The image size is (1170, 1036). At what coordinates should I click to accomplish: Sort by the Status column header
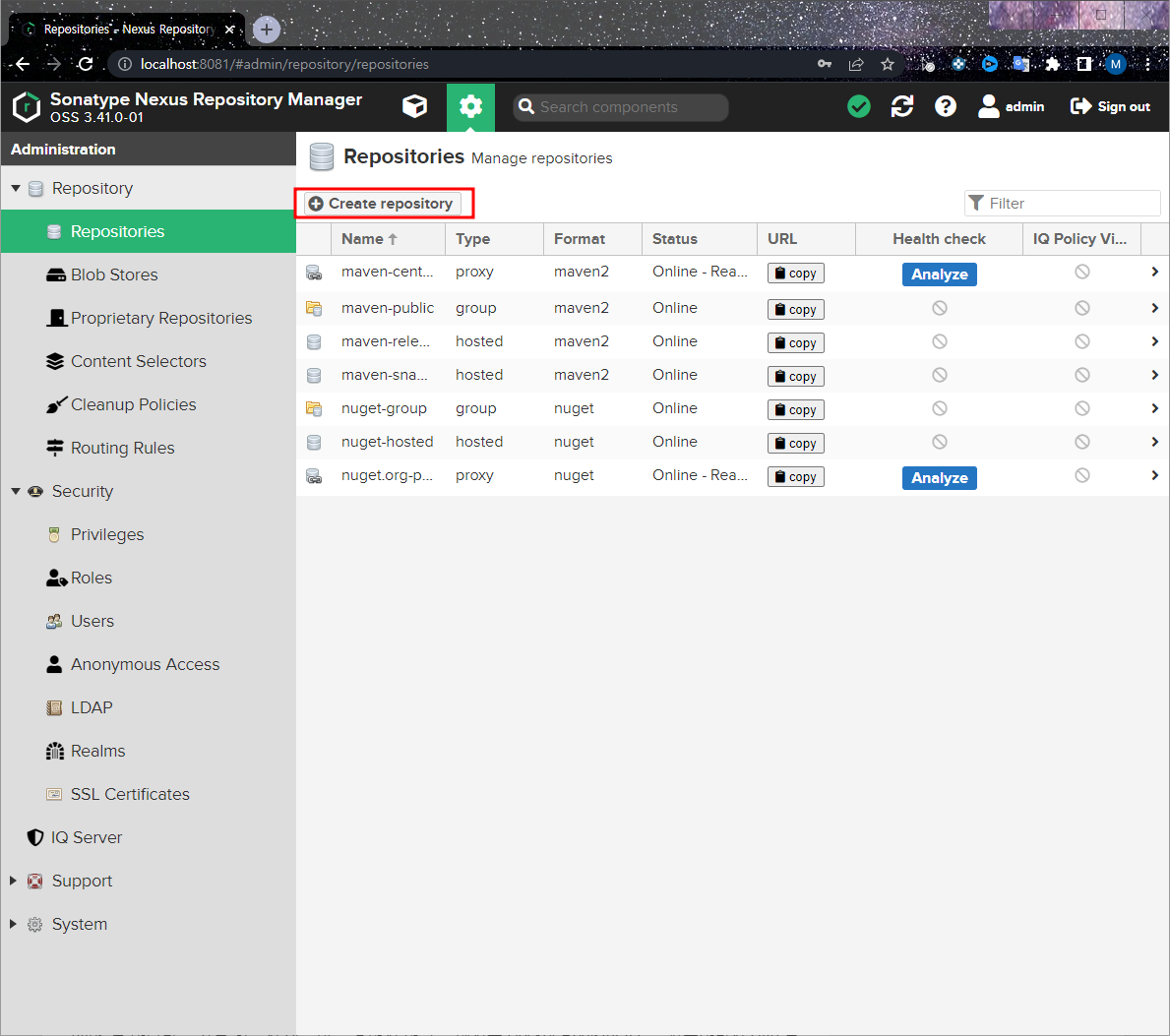(x=700, y=239)
